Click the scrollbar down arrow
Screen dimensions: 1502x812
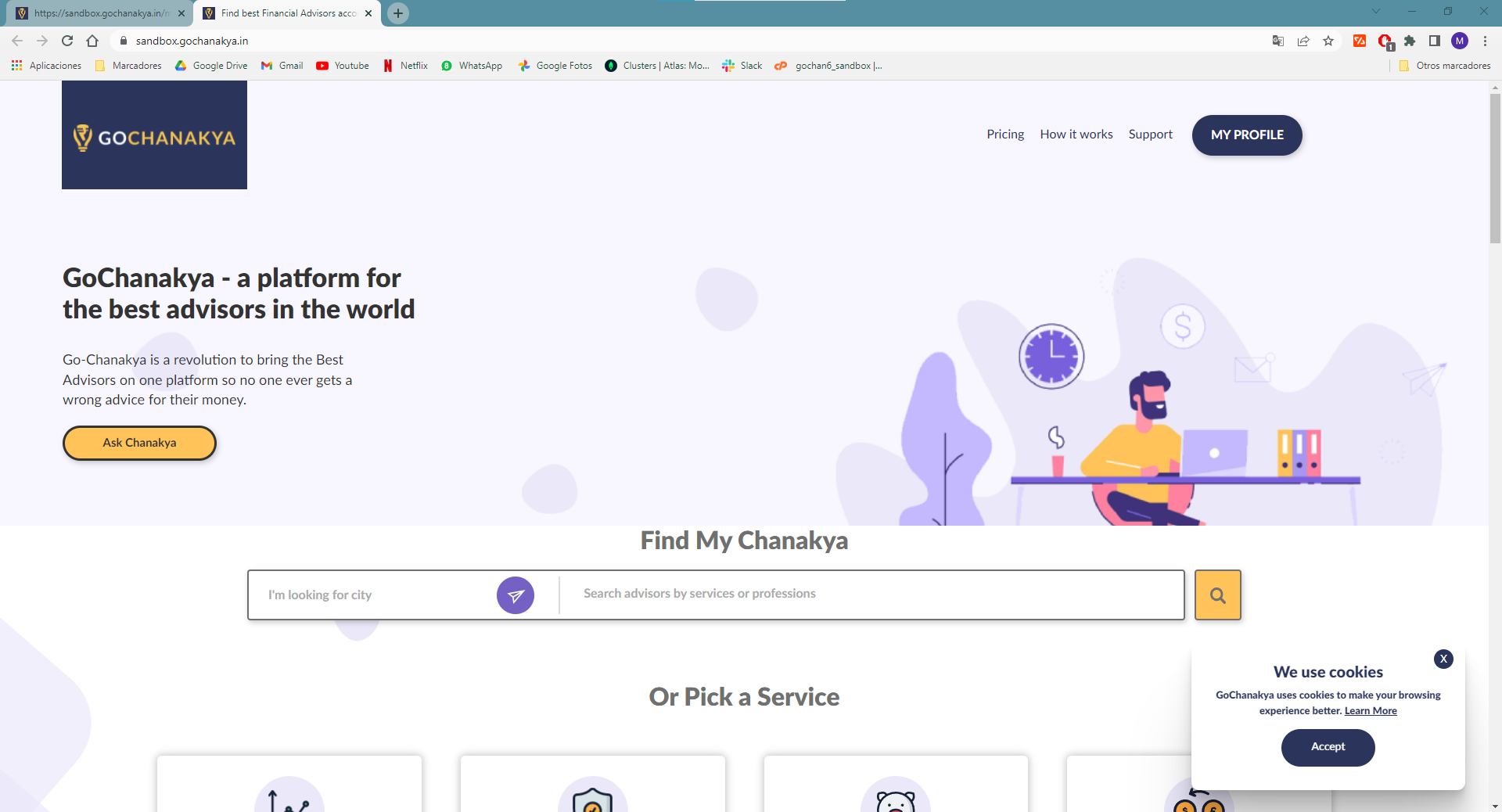1495,806
